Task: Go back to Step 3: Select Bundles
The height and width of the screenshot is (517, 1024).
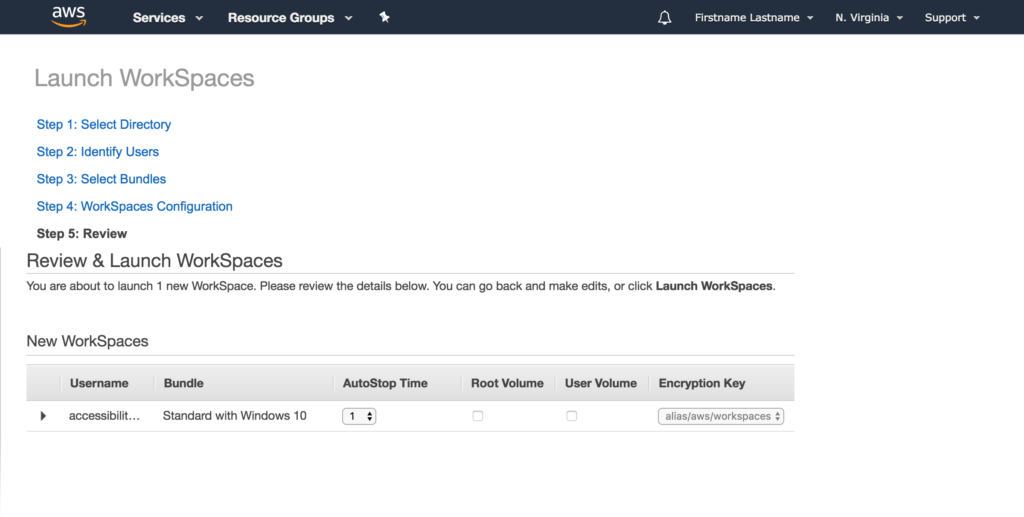Action: coord(101,179)
